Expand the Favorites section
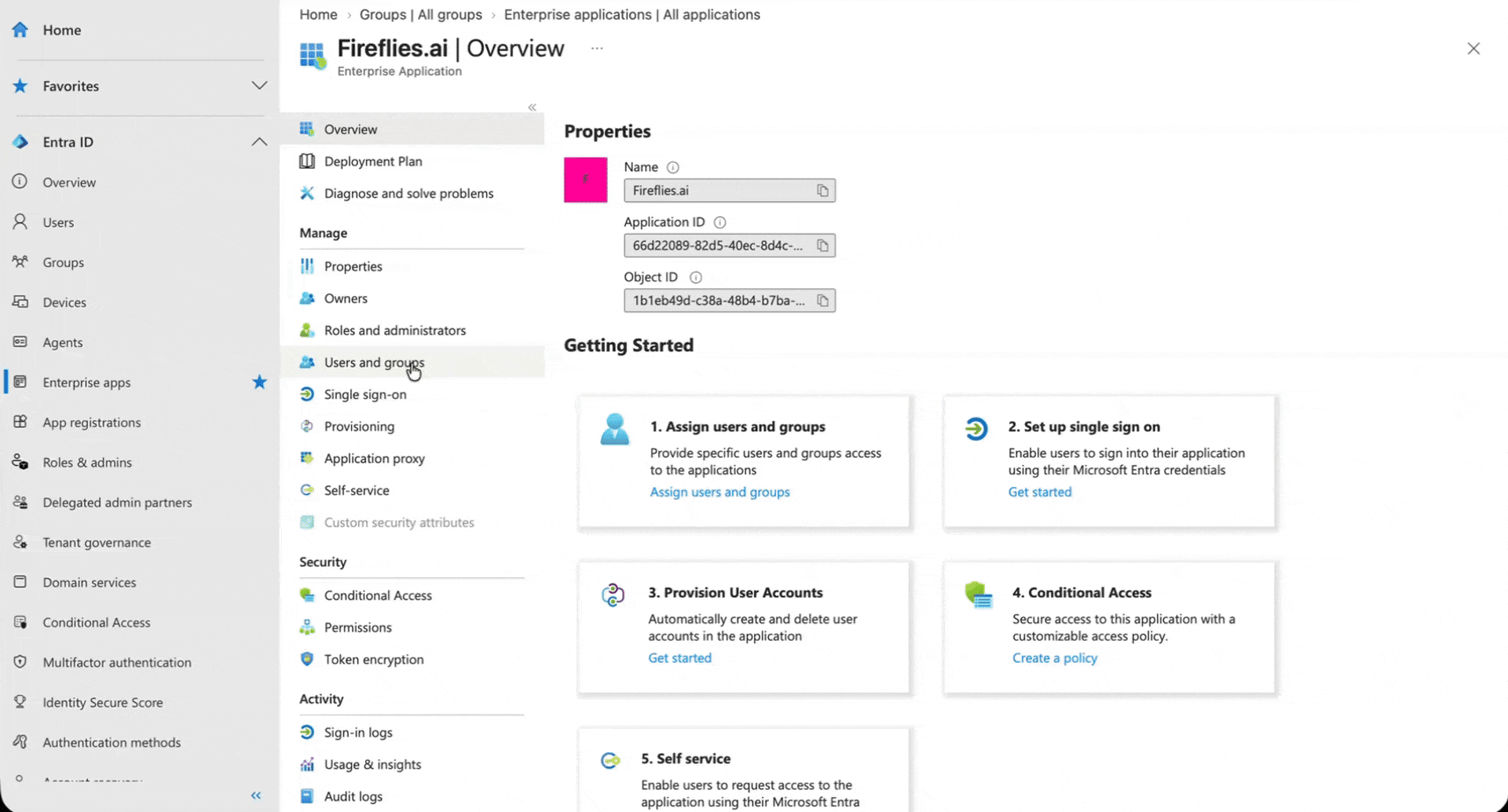Viewport: 1508px width, 812px height. [259, 86]
